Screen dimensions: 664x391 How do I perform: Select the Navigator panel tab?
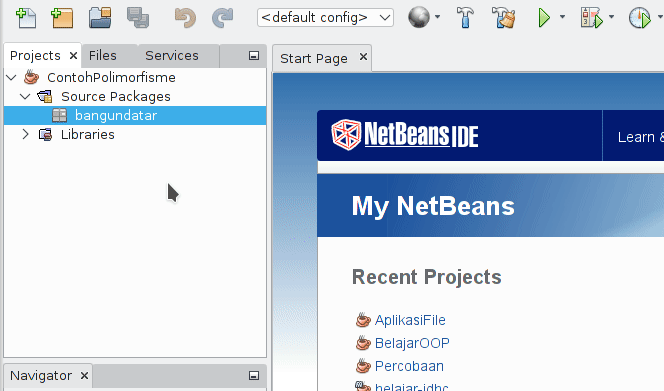pos(41,376)
